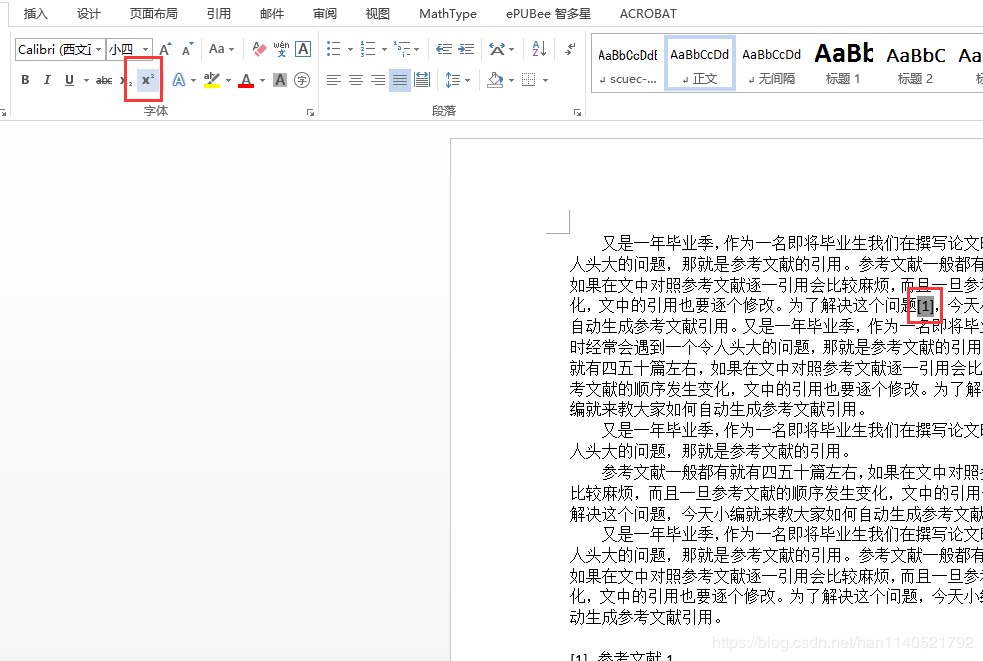Viewport: 983px width, 661px height.
Task: Show or hide paragraph marks
Action: click(570, 49)
